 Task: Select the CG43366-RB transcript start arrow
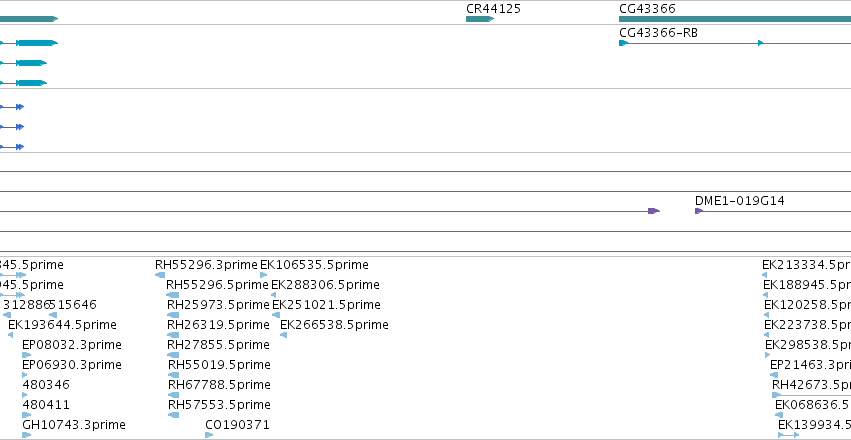click(x=624, y=43)
